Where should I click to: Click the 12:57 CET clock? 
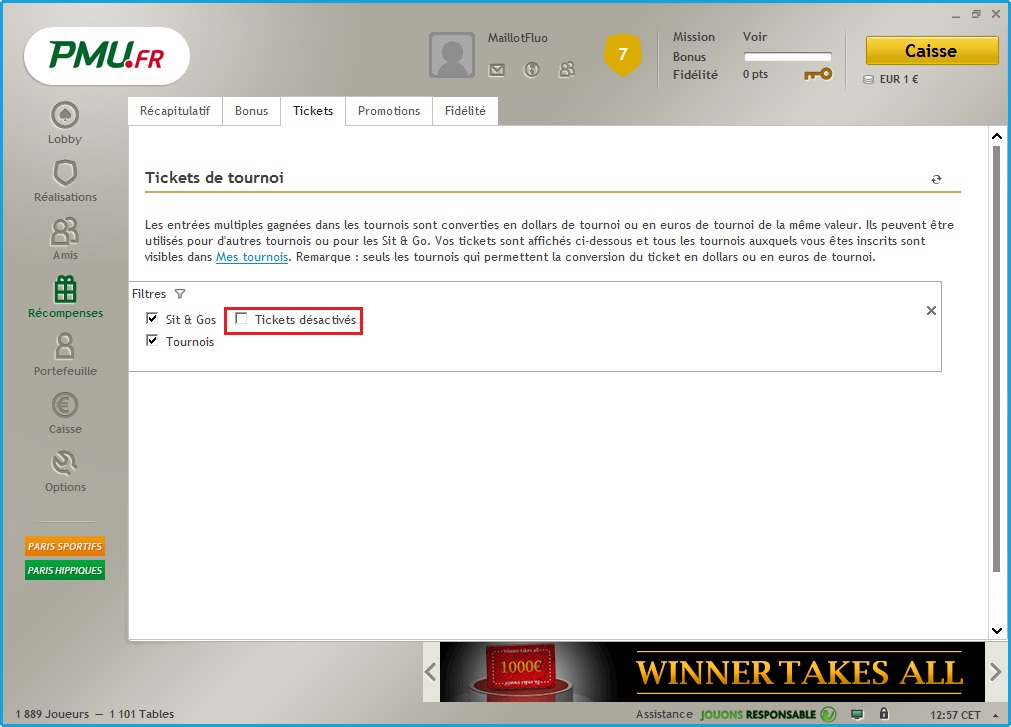(x=955, y=715)
